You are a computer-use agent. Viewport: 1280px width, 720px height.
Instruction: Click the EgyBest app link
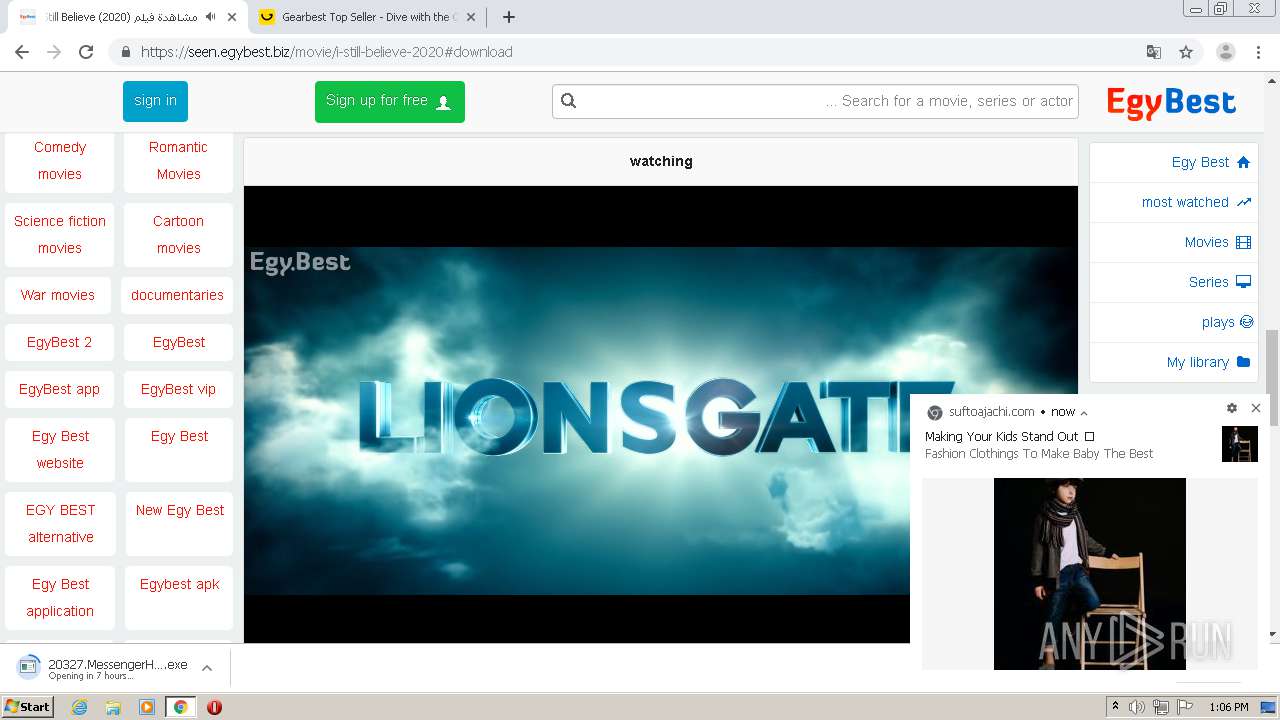pos(60,389)
